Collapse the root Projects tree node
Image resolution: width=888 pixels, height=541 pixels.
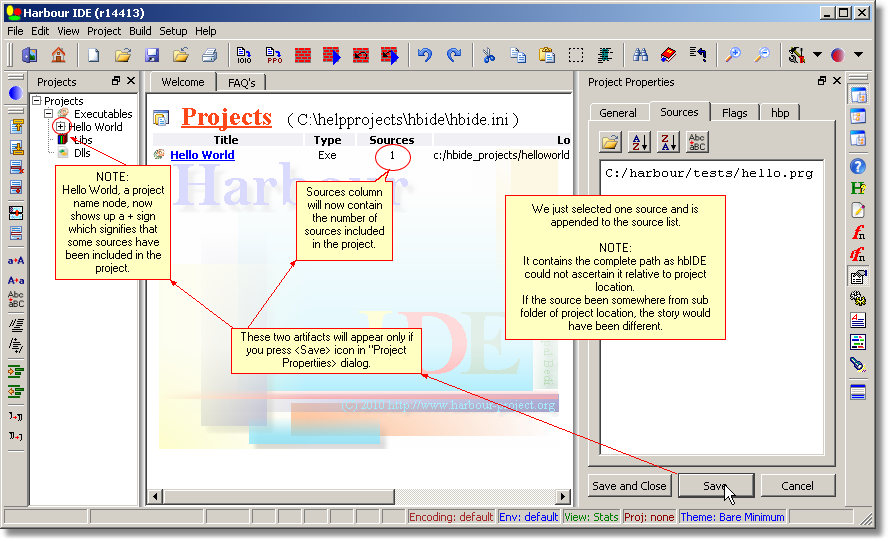37,101
